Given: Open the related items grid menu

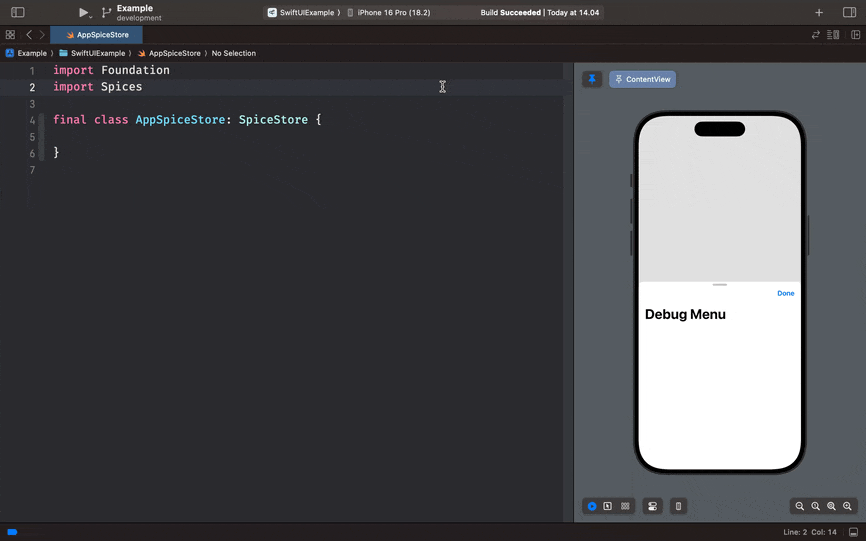Looking at the screenshot, I should point(10,35).
